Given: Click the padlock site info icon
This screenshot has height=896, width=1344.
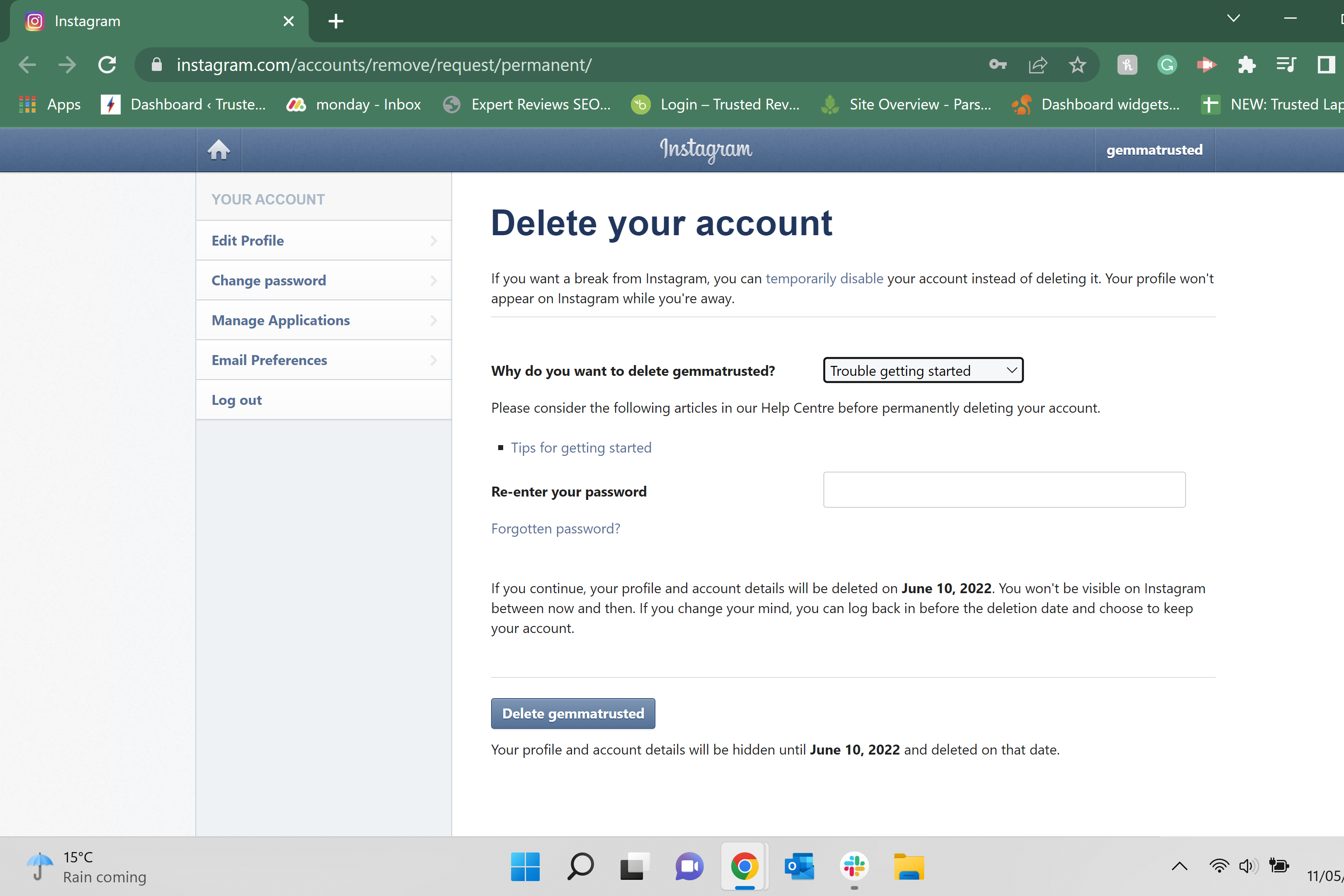Looking at the screenshot, I should (156, 65).
